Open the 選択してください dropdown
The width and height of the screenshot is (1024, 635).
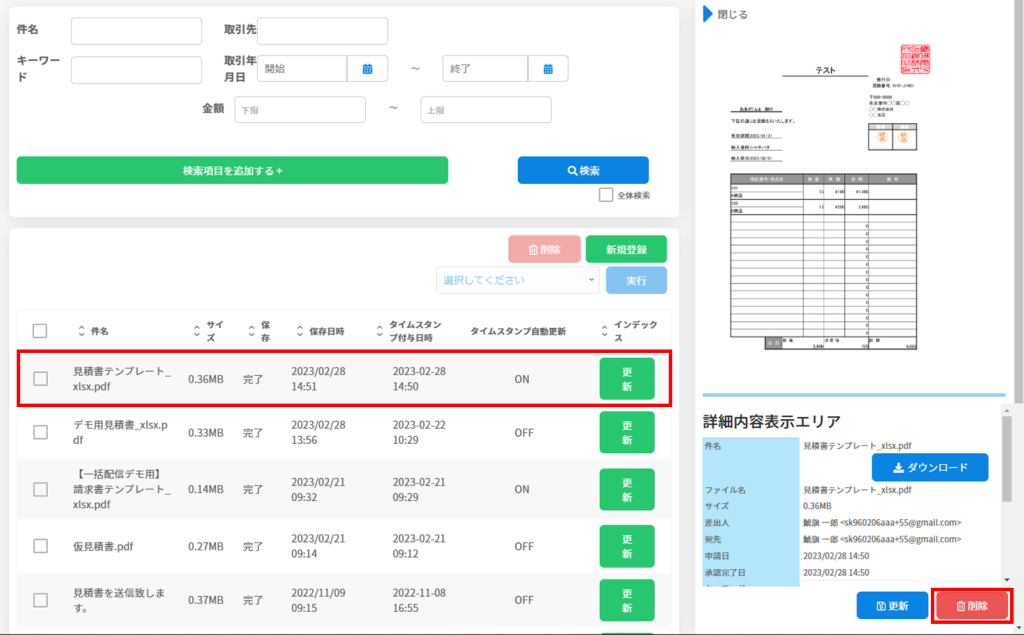[x=518, y=280]
